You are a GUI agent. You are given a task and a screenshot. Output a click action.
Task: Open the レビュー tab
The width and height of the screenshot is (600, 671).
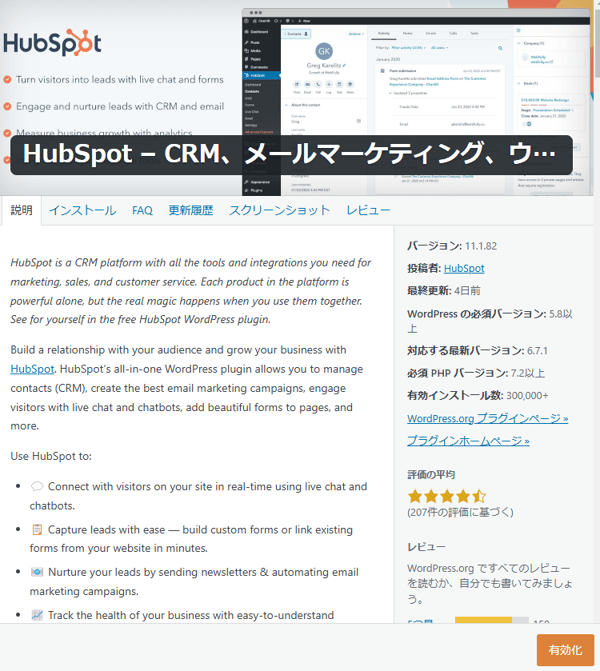pyautogui.click(x=368, y=211)
